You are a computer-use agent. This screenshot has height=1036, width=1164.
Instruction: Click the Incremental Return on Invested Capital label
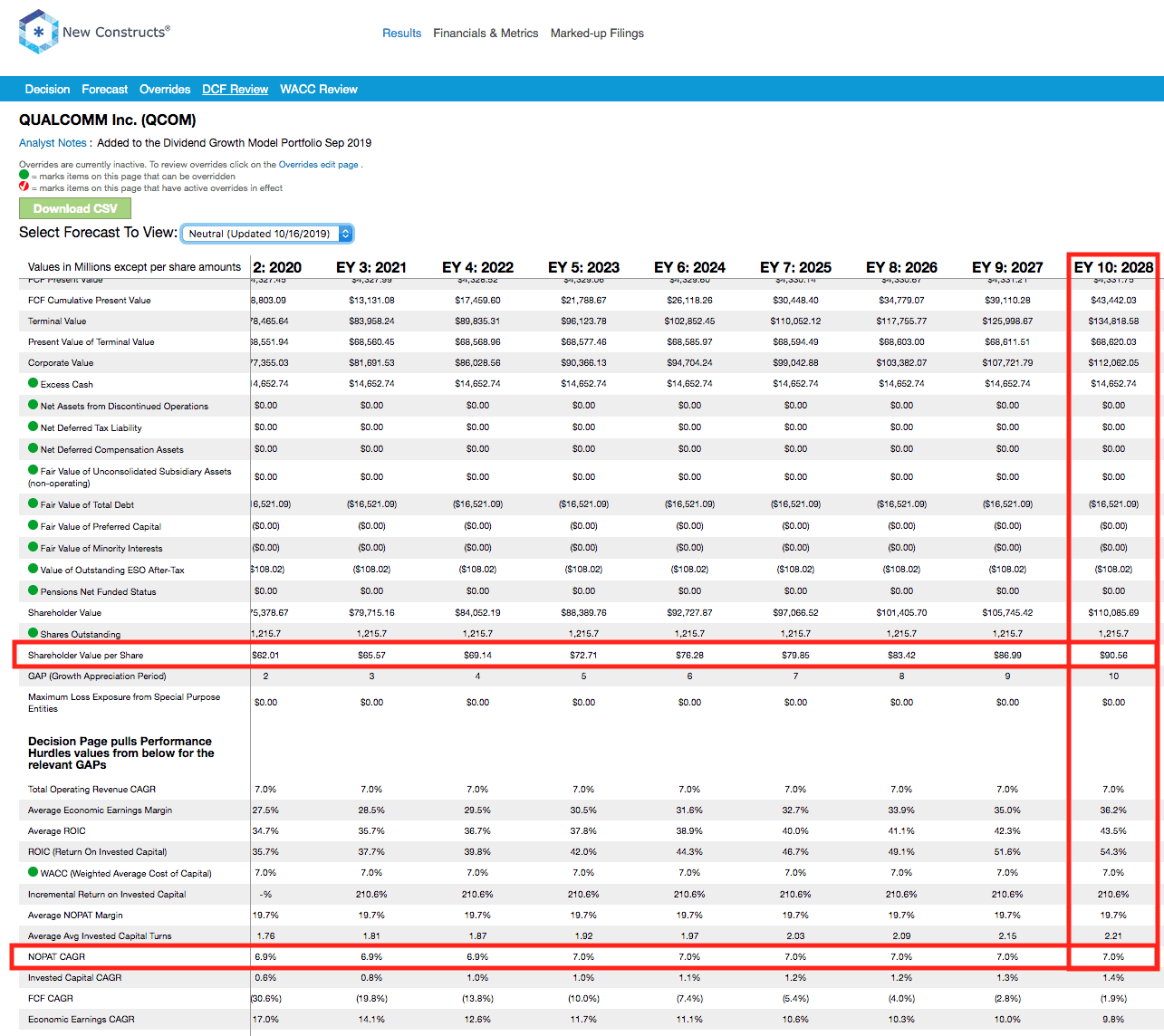107,894
